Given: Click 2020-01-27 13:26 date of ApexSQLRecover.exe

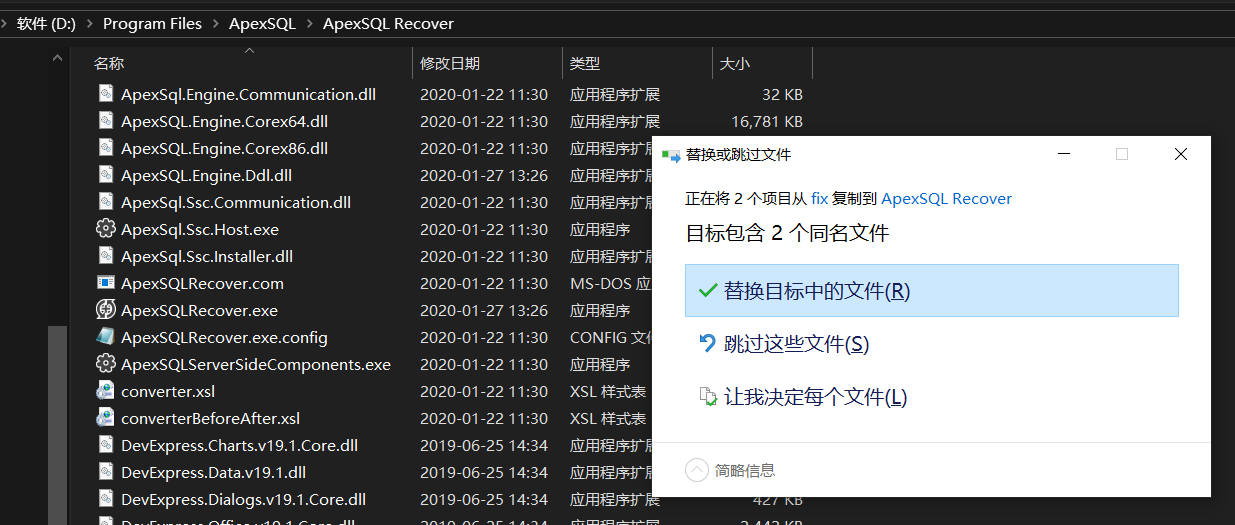Looking at the screenshot, I should 484,311.
